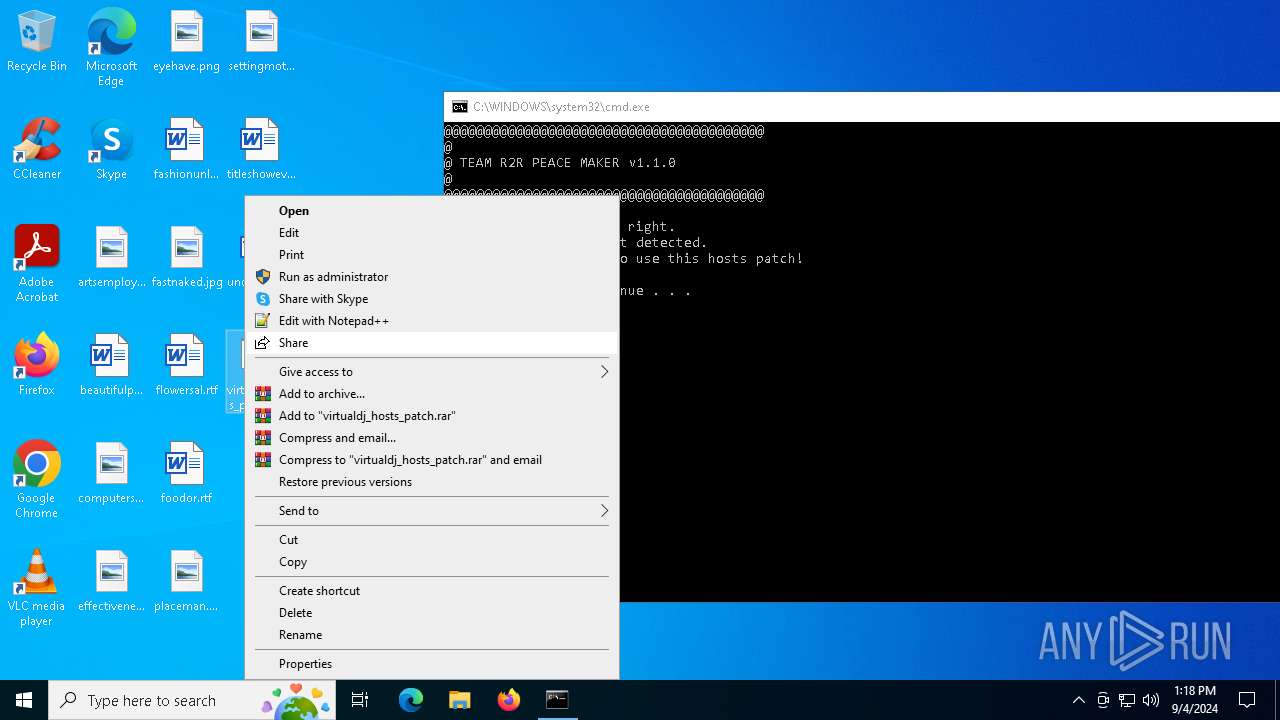1280x720 pixels.
Task: Click the taskbar clock showing 1:18 PM
Action: 1195,700
